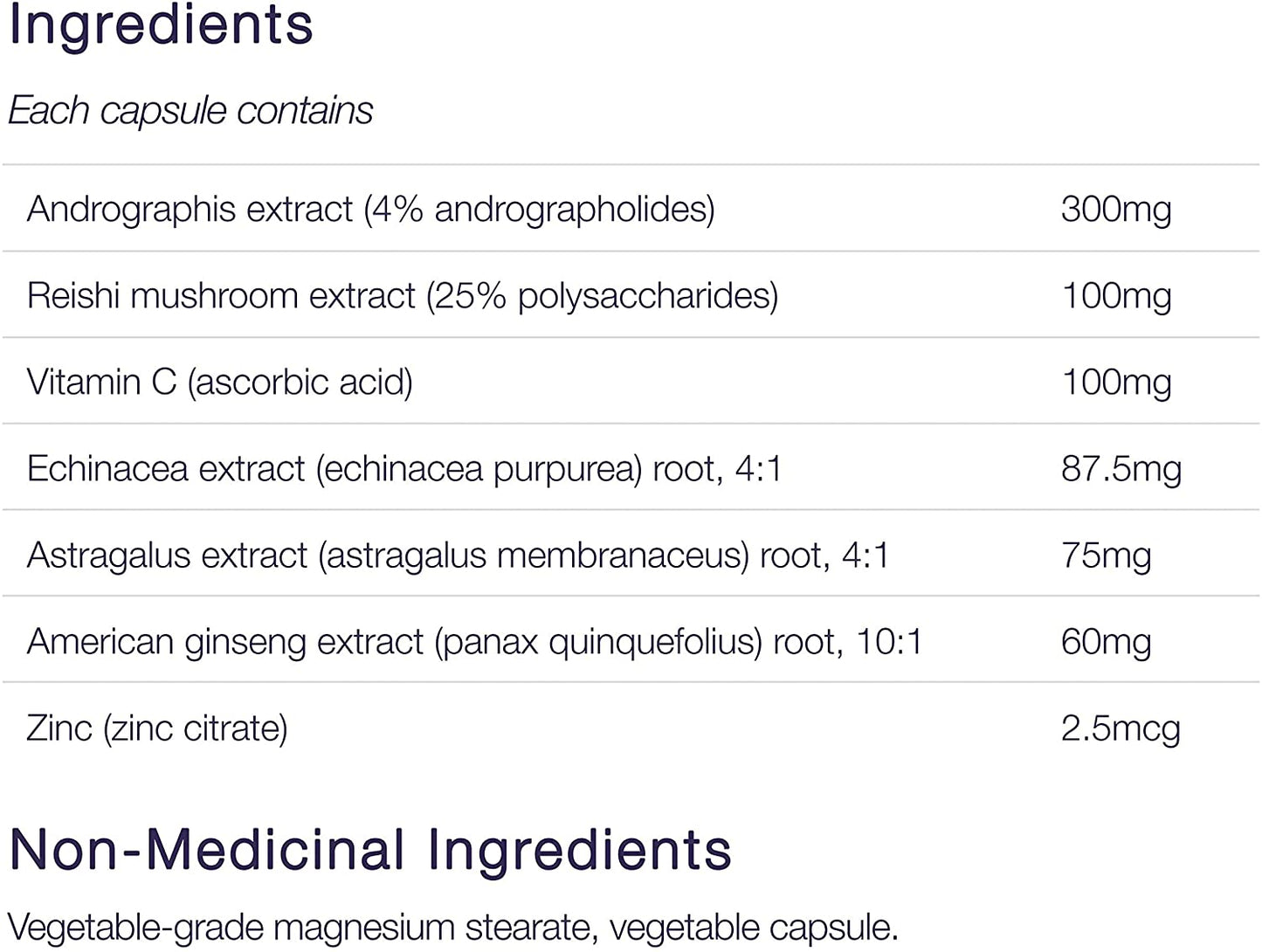
Task: Select the Echinacea extract row label
Action: click(403, 469)
